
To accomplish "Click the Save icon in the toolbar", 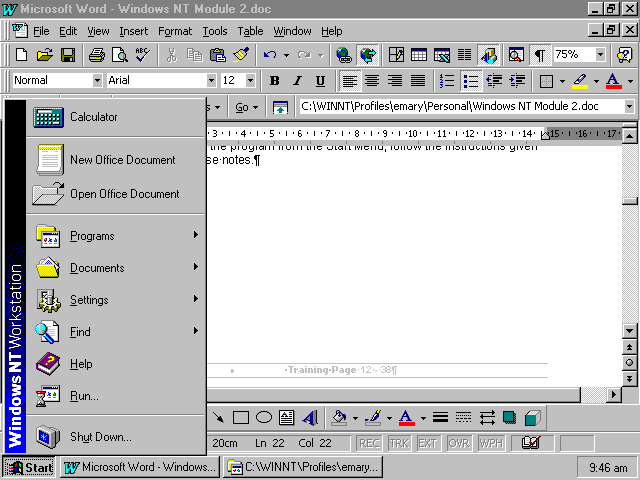I will click(x=68, y=55).
